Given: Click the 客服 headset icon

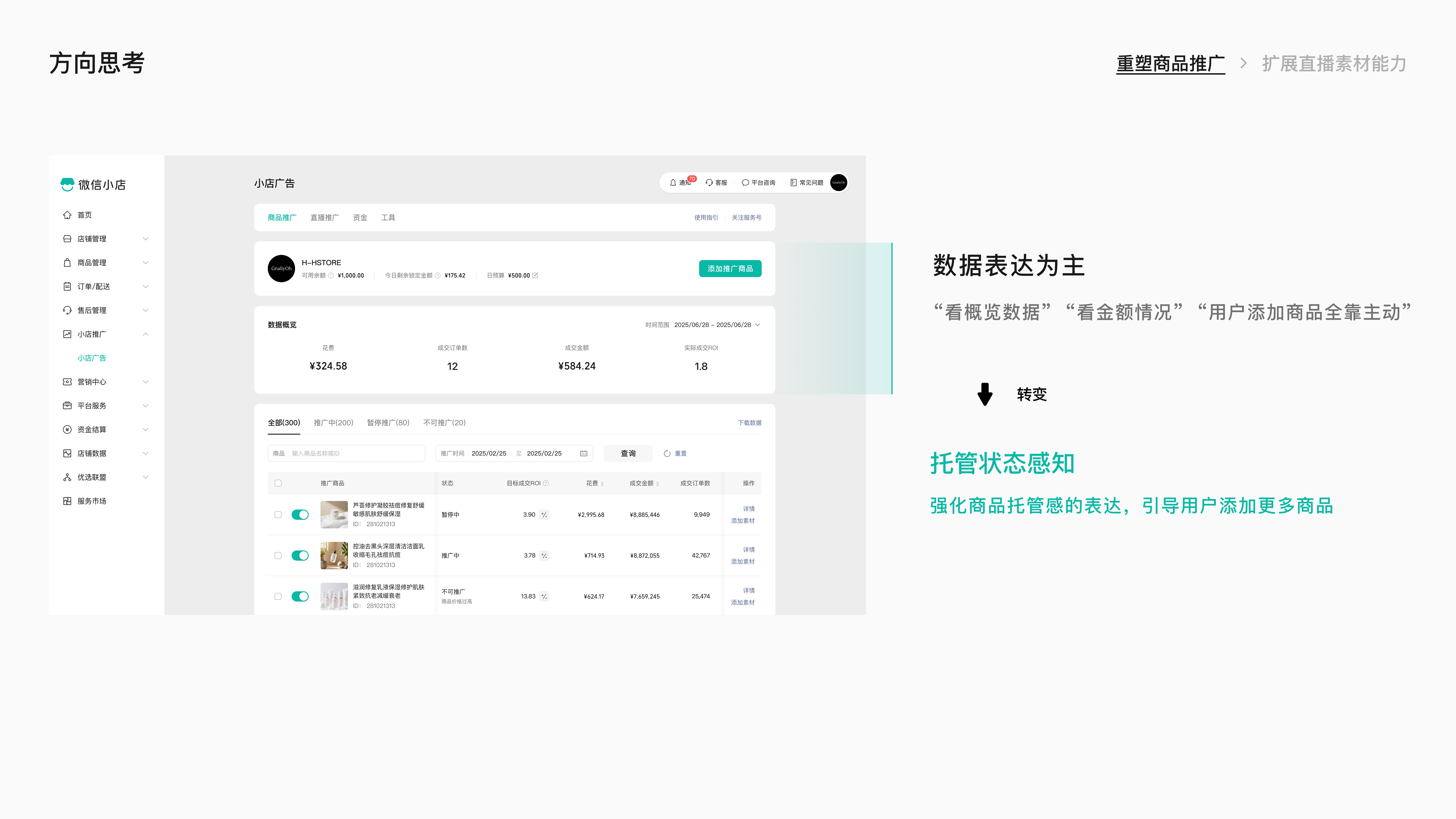Looking at the screenshot, I should [709, 183].
